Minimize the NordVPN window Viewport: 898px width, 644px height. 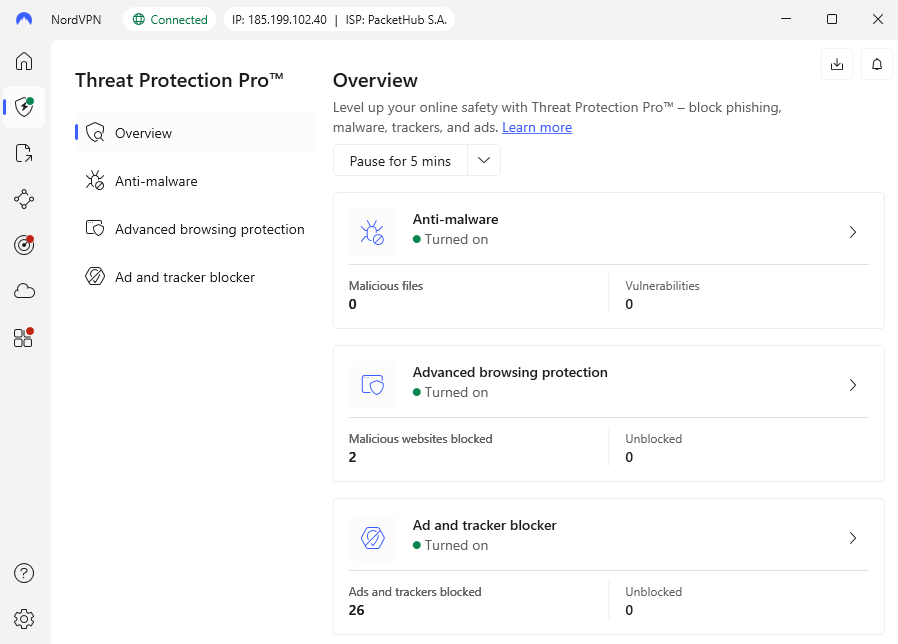(786, 19)
